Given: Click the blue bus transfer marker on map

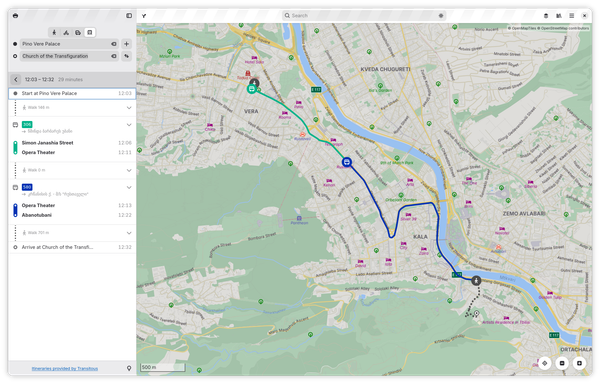Looking at the screenshot, I should tap(347, 162).
